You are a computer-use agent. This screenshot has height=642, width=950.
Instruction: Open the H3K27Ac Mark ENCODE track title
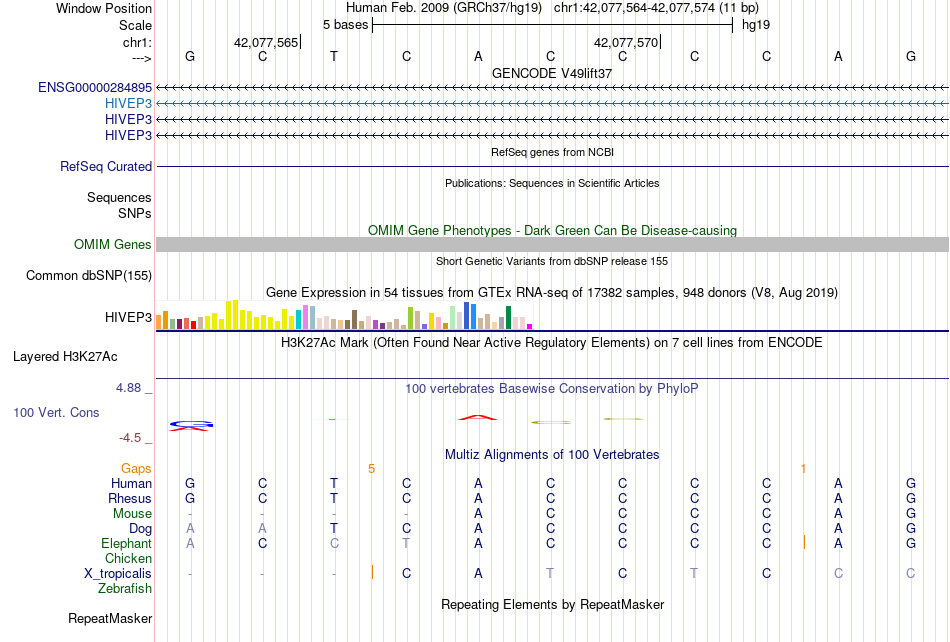point(552,343)
